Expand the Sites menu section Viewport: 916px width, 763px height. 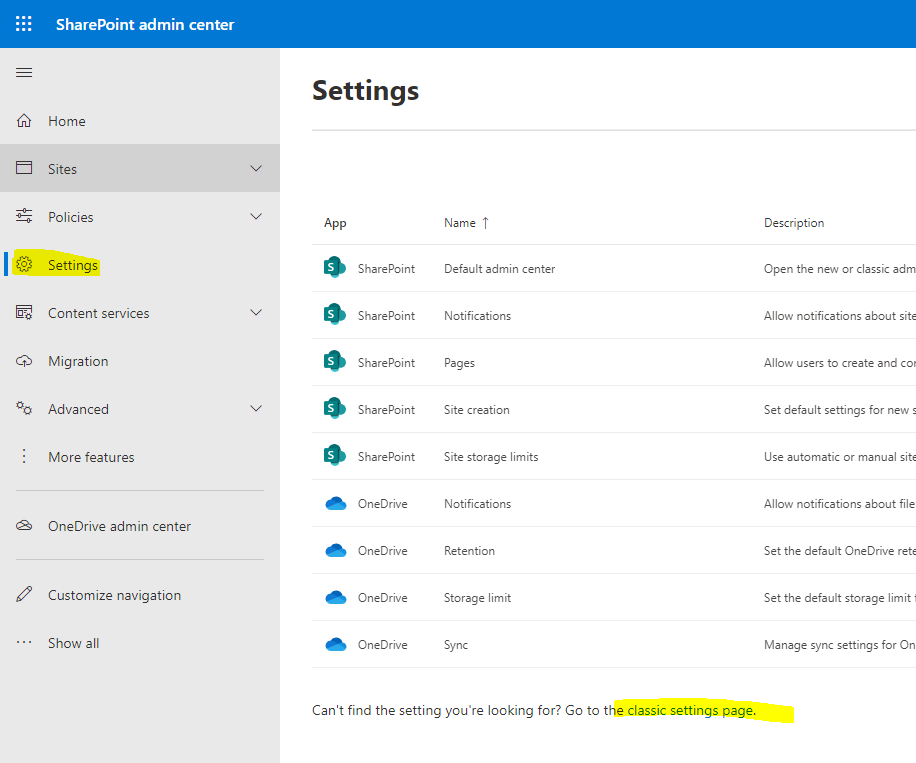coord(256,168)
